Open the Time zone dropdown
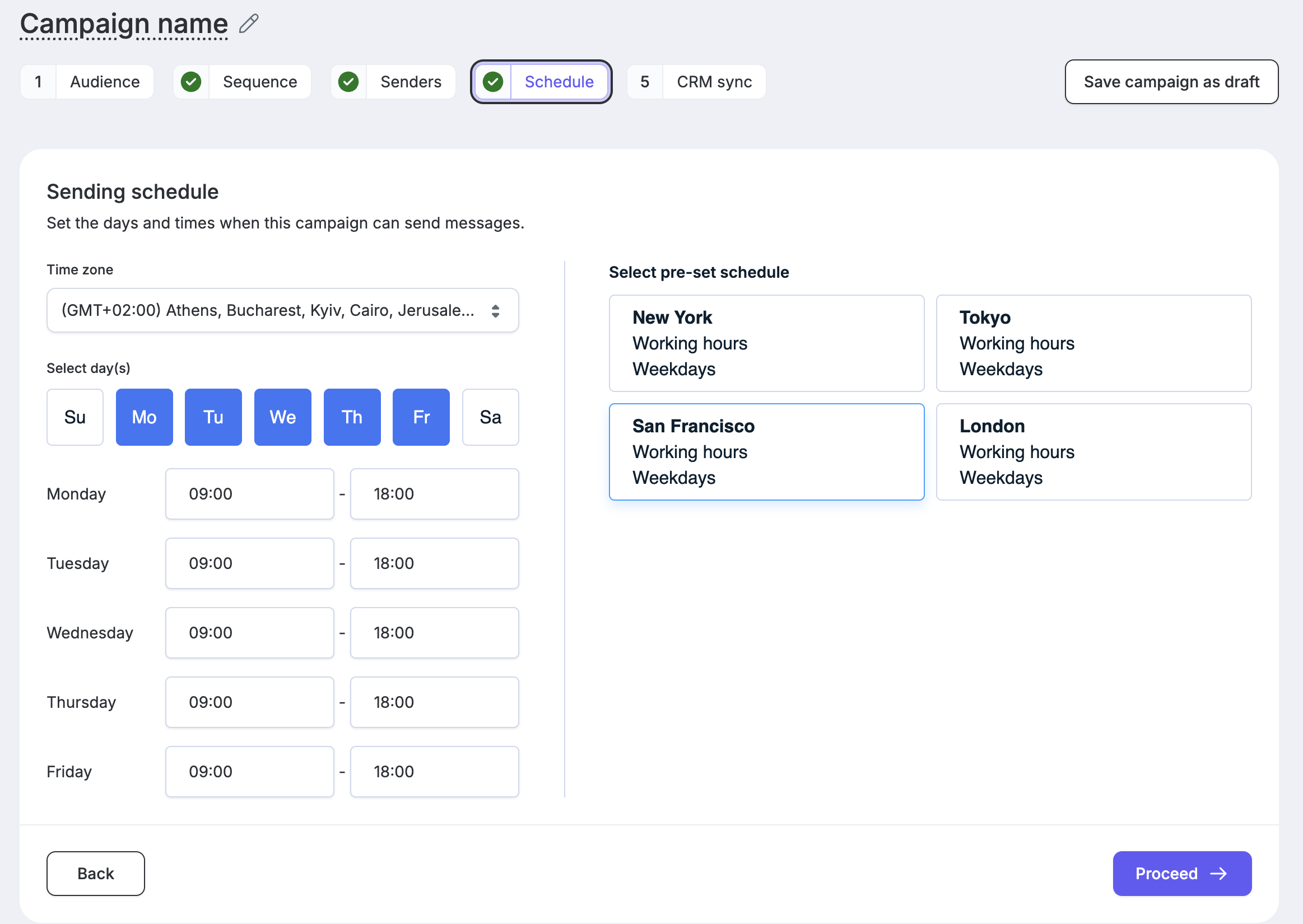1303x924 pixels. (283, 310)
